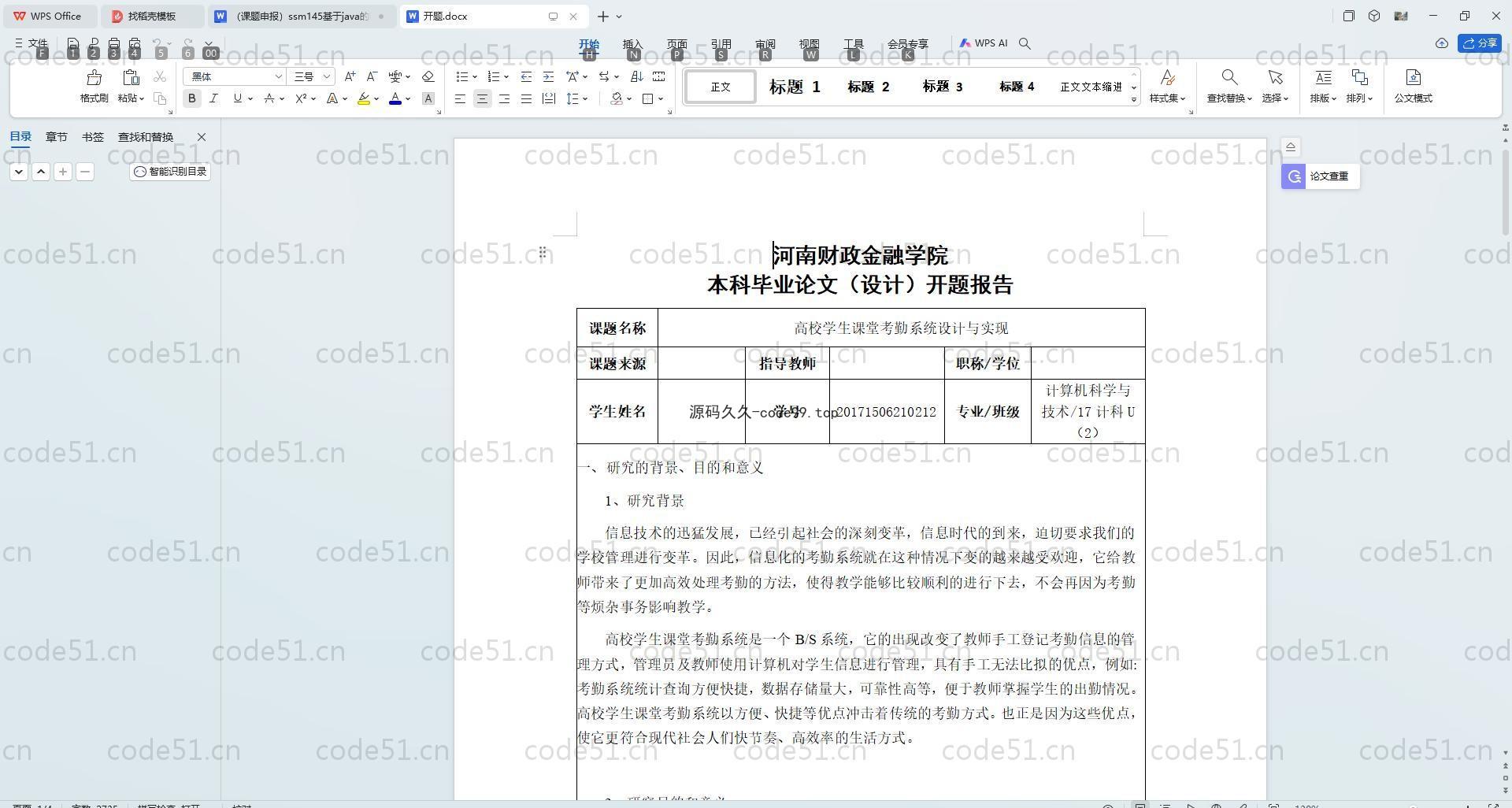Click the Paste (粘贴) clipboard icon
1512x808 pixels.
[131, 77]
